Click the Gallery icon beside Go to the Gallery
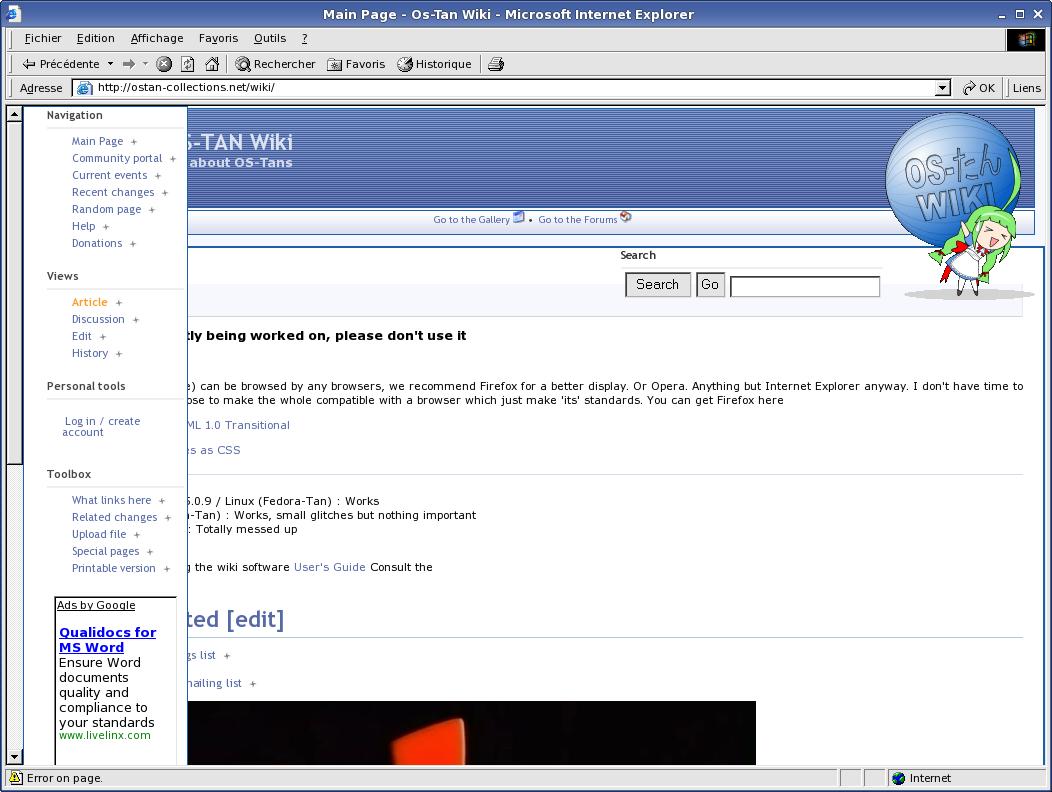1052x792 pixels. coord(519,217)
